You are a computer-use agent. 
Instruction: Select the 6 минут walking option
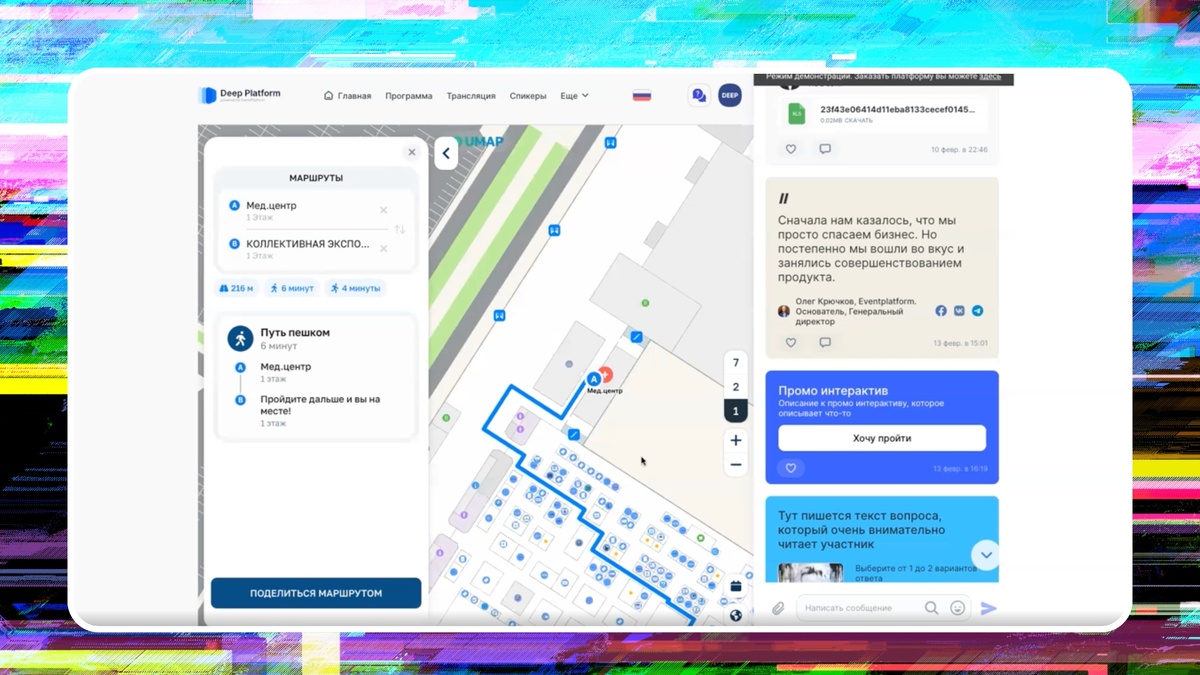292,288
